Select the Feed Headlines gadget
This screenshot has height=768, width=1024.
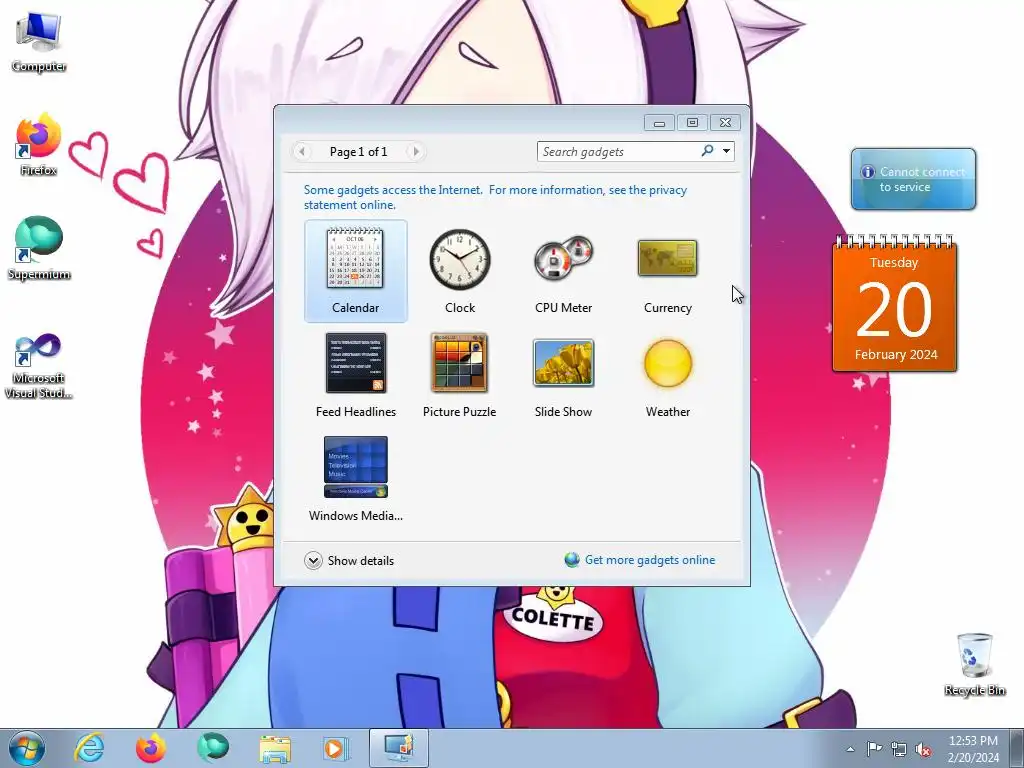pos(355,376)
